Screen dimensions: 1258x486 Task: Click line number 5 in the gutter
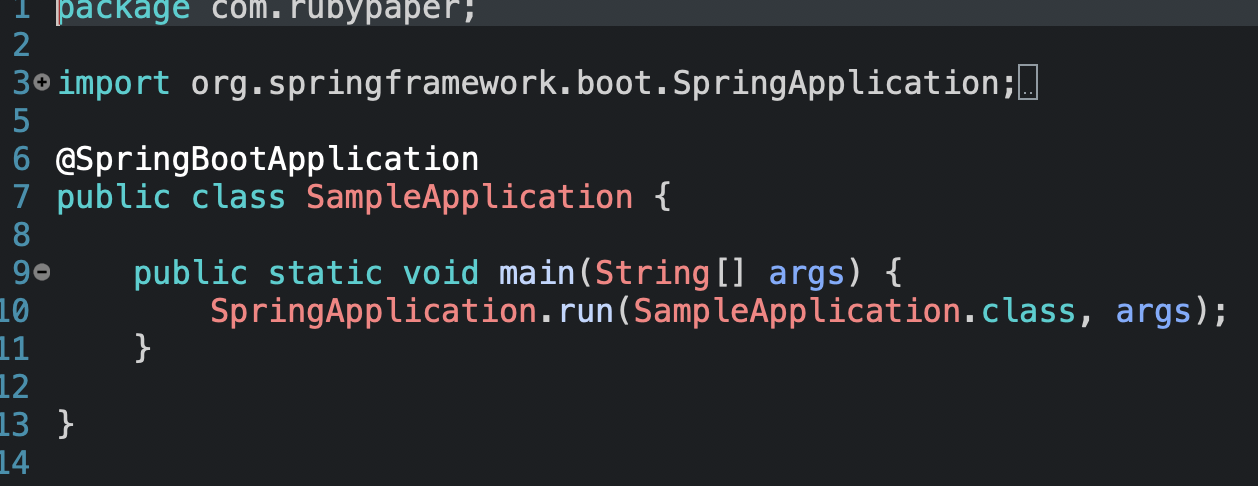point(22,122)
